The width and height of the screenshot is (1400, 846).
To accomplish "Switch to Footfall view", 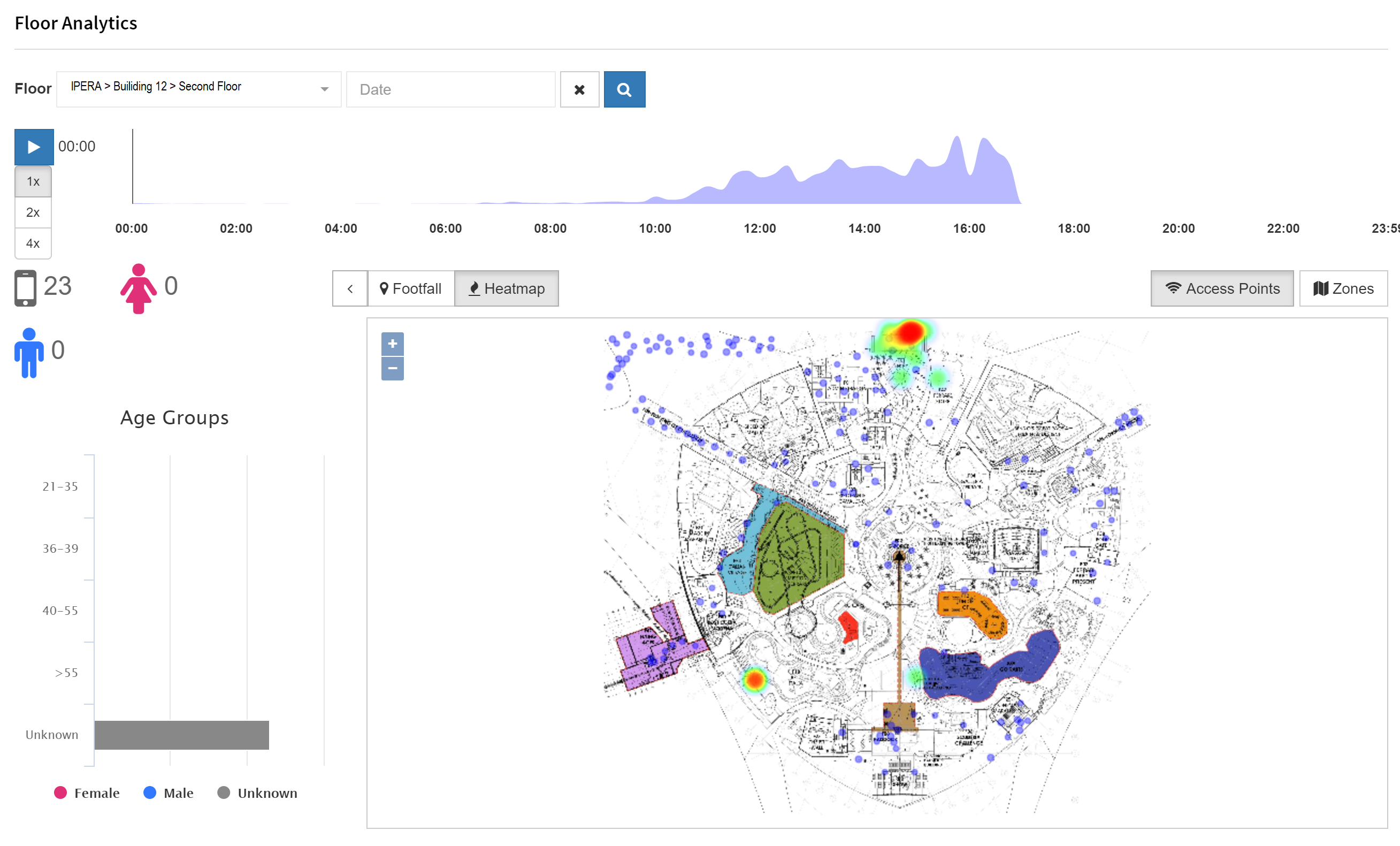I will point(411,288).
